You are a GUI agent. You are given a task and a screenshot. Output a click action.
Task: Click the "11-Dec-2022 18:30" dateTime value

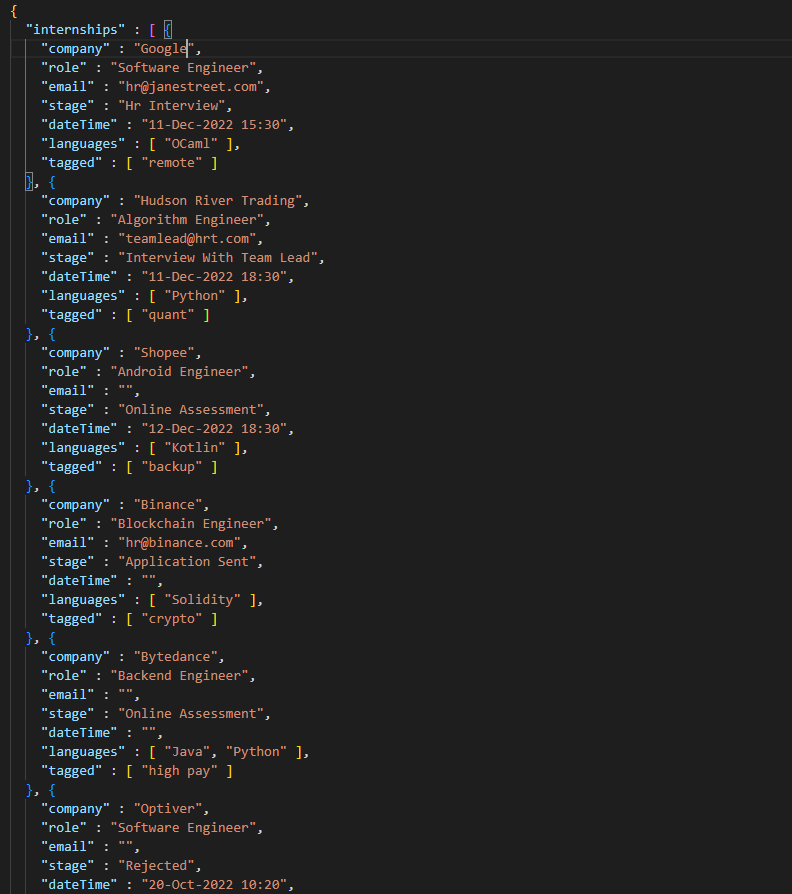(x=214, y=277)
